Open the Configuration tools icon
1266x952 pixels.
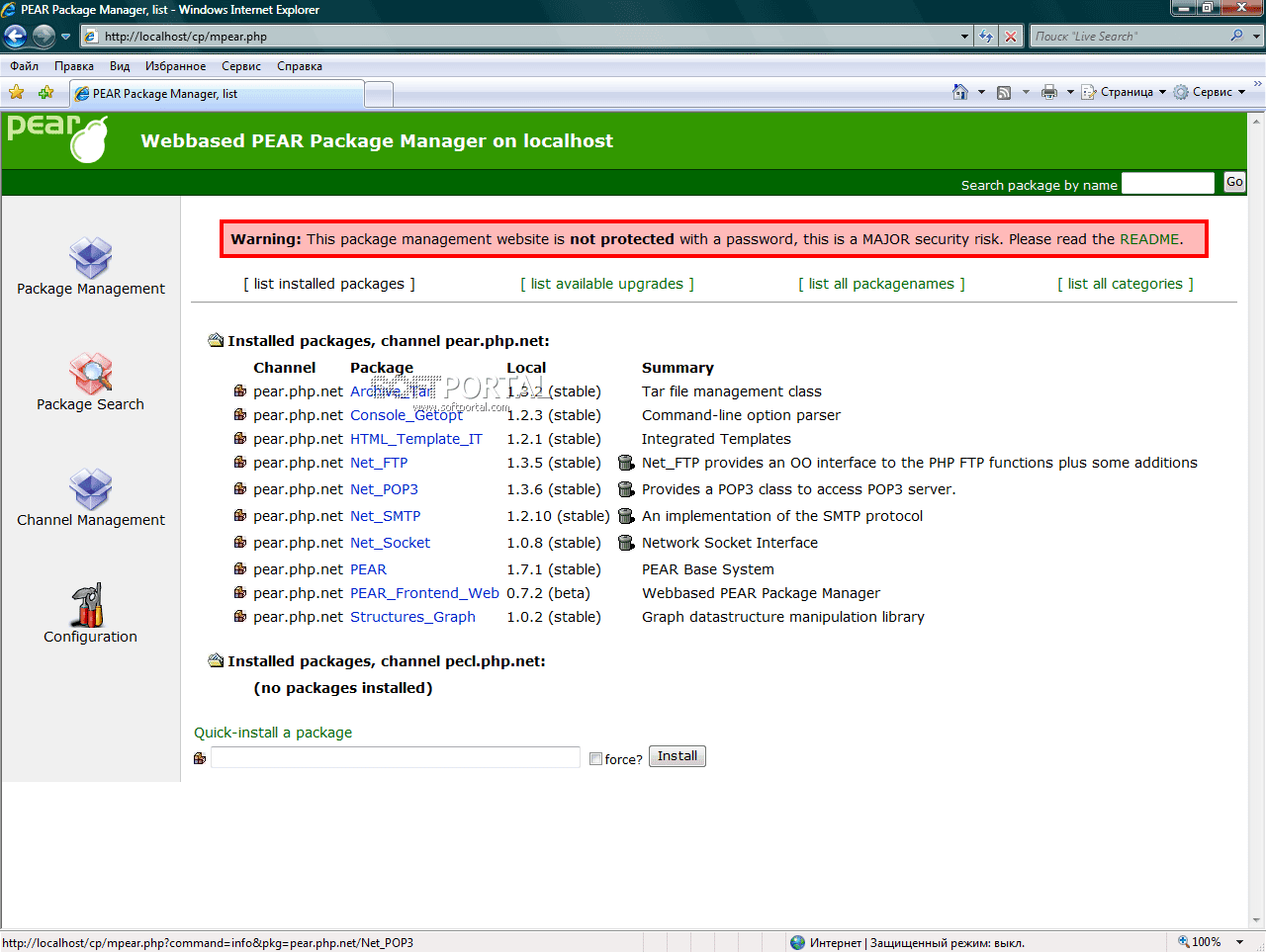tap(88, 605)
